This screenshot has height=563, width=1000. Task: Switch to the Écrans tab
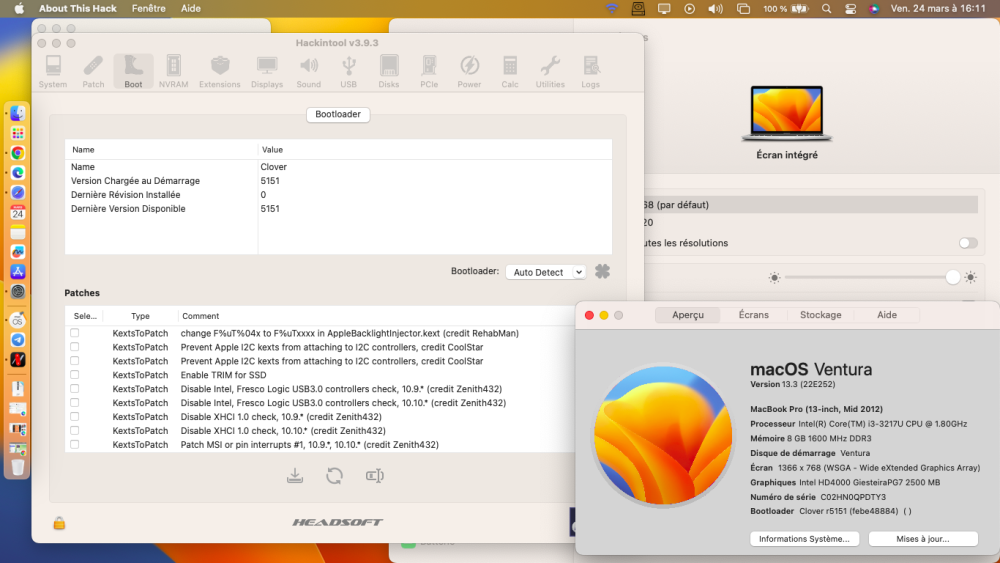click(753, 315)
